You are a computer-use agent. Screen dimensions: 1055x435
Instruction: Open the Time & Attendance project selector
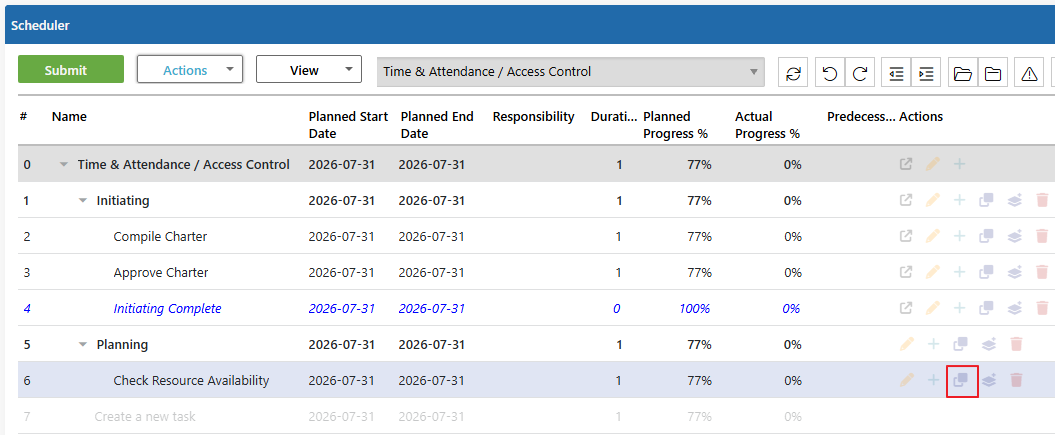571,71
